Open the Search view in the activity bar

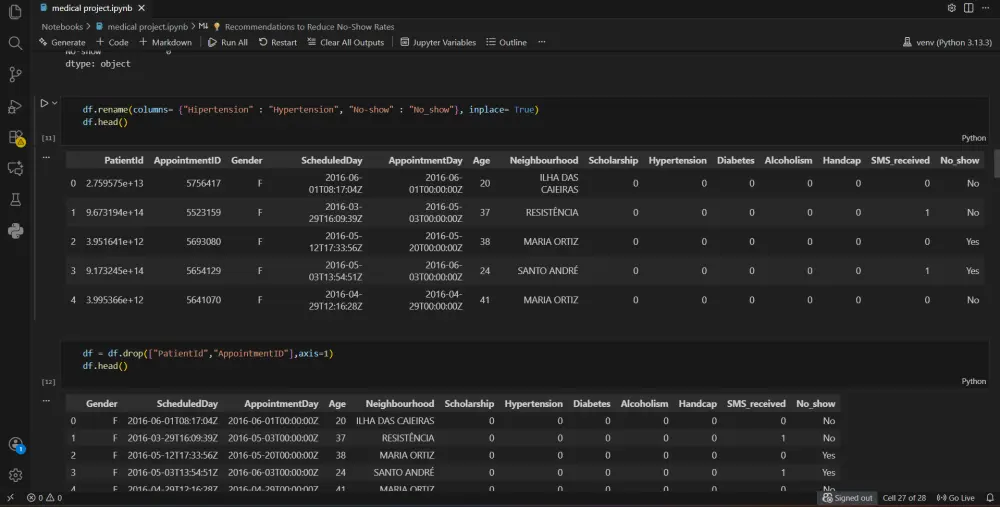15,43
